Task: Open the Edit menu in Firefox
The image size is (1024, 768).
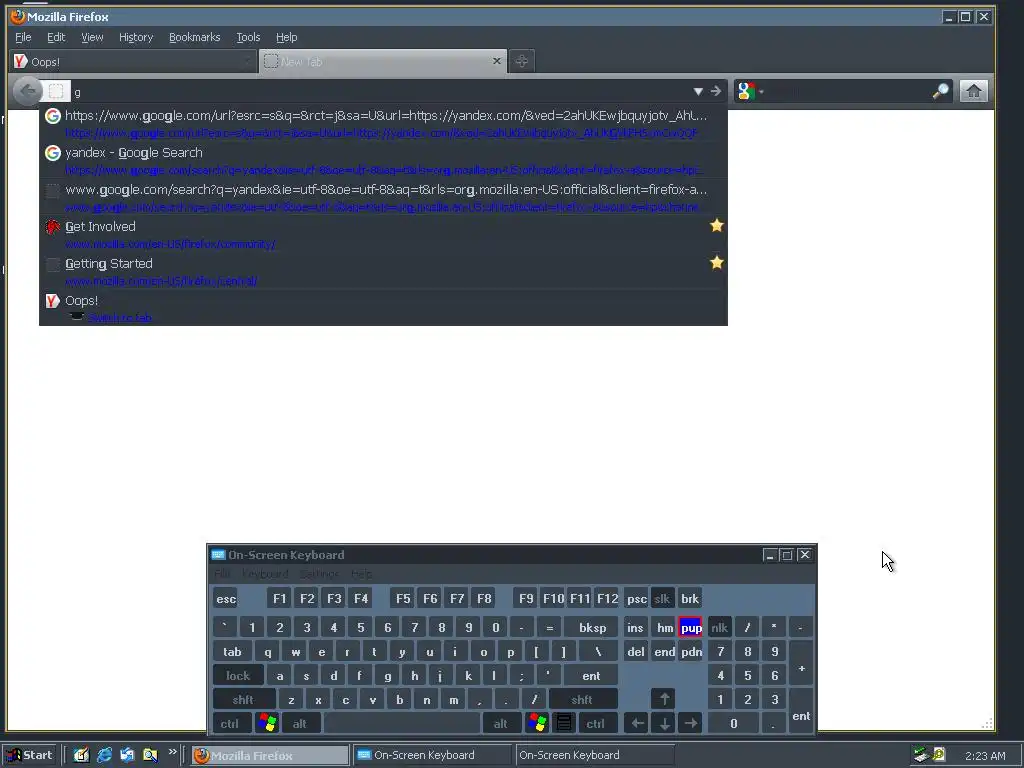Action: pos(56,37)
